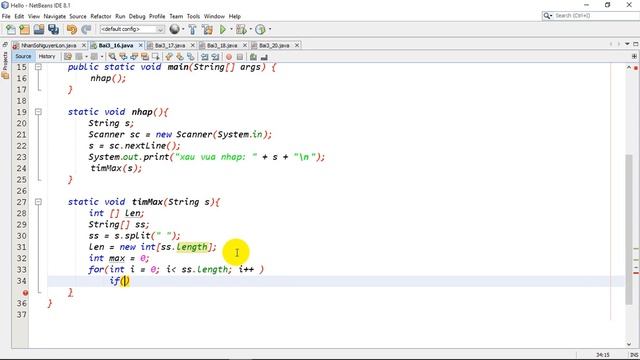
Task: Switch editor to History view
Action: (x=47, y=56)
